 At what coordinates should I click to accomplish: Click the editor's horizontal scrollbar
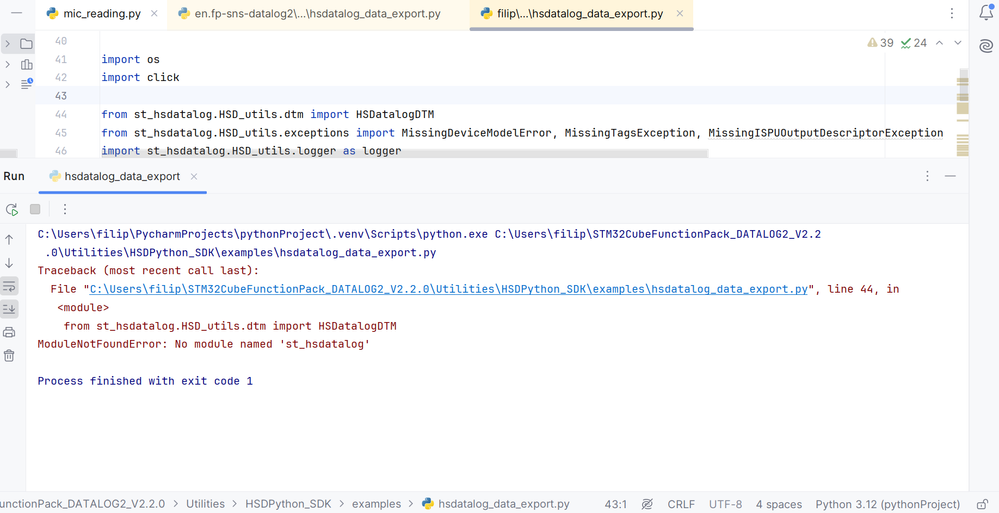coord(400,155)
